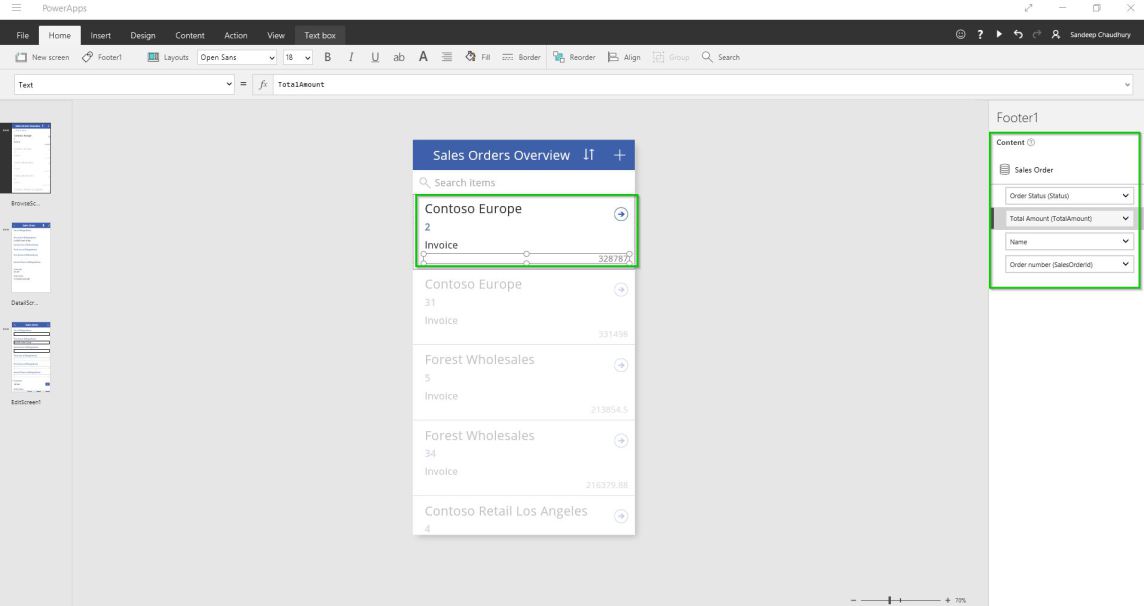This screenshot has width=1144, height=606.
Task: Switch to the Action tab
Action: (236, 35)
